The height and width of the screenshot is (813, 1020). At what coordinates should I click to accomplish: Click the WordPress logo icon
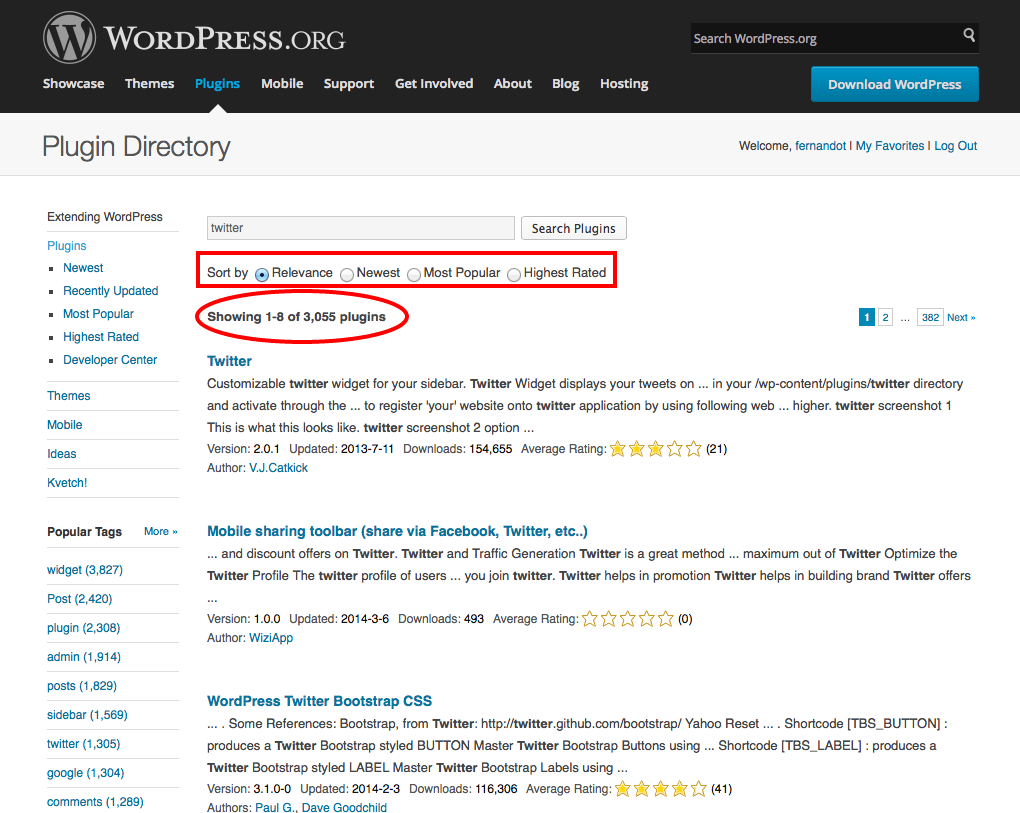pyautogui.click(x=69, y=38)
